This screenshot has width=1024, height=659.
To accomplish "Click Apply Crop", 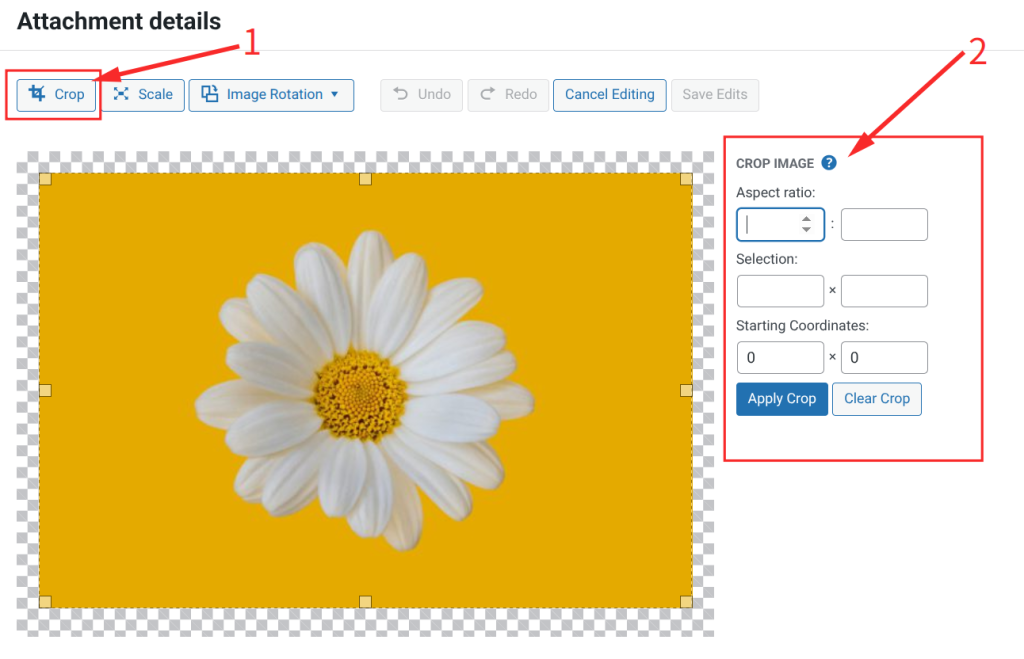I will tap(782, 399).
